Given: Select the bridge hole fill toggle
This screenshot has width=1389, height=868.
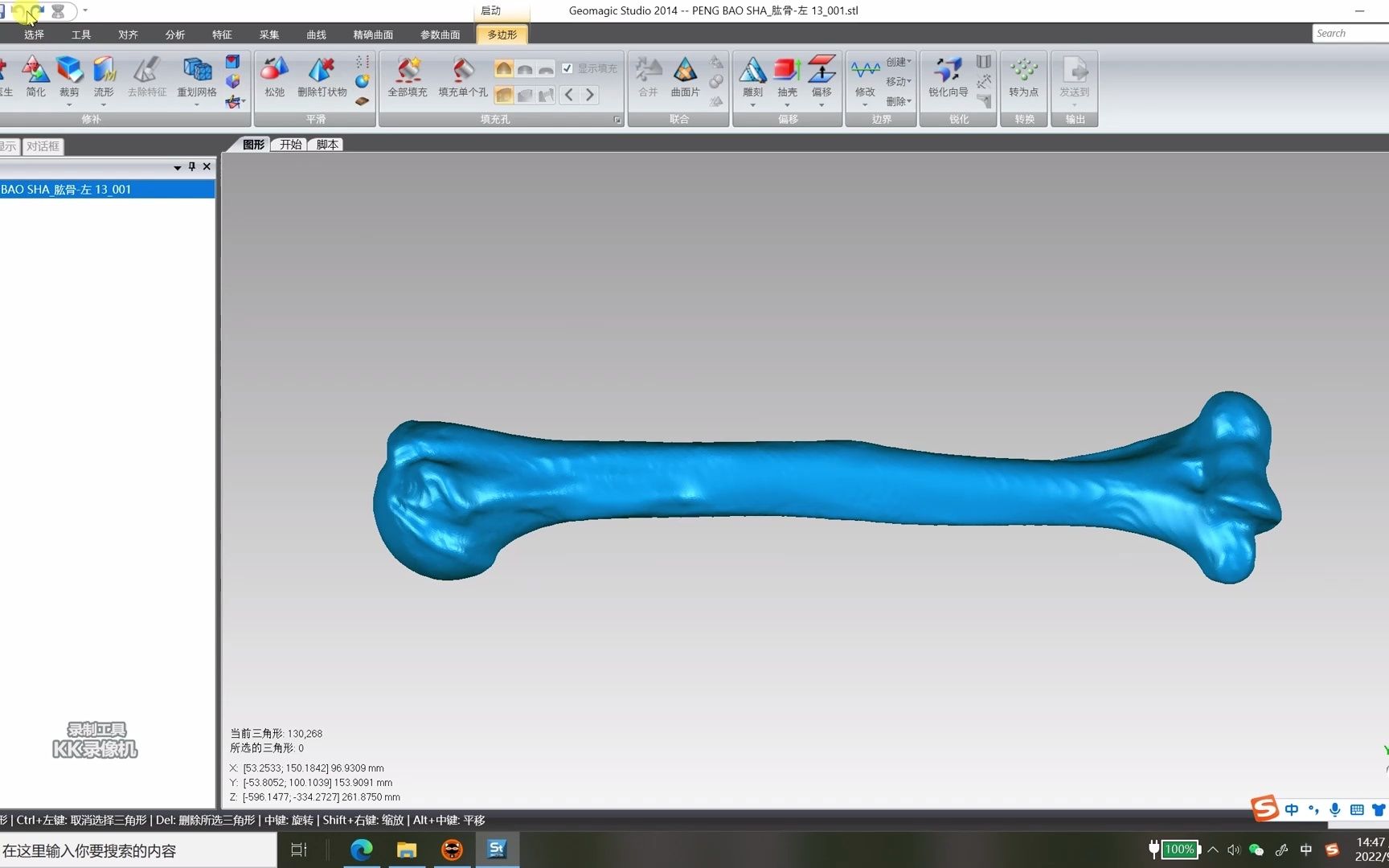Looking at the screenshot, I should coord(546,95).
